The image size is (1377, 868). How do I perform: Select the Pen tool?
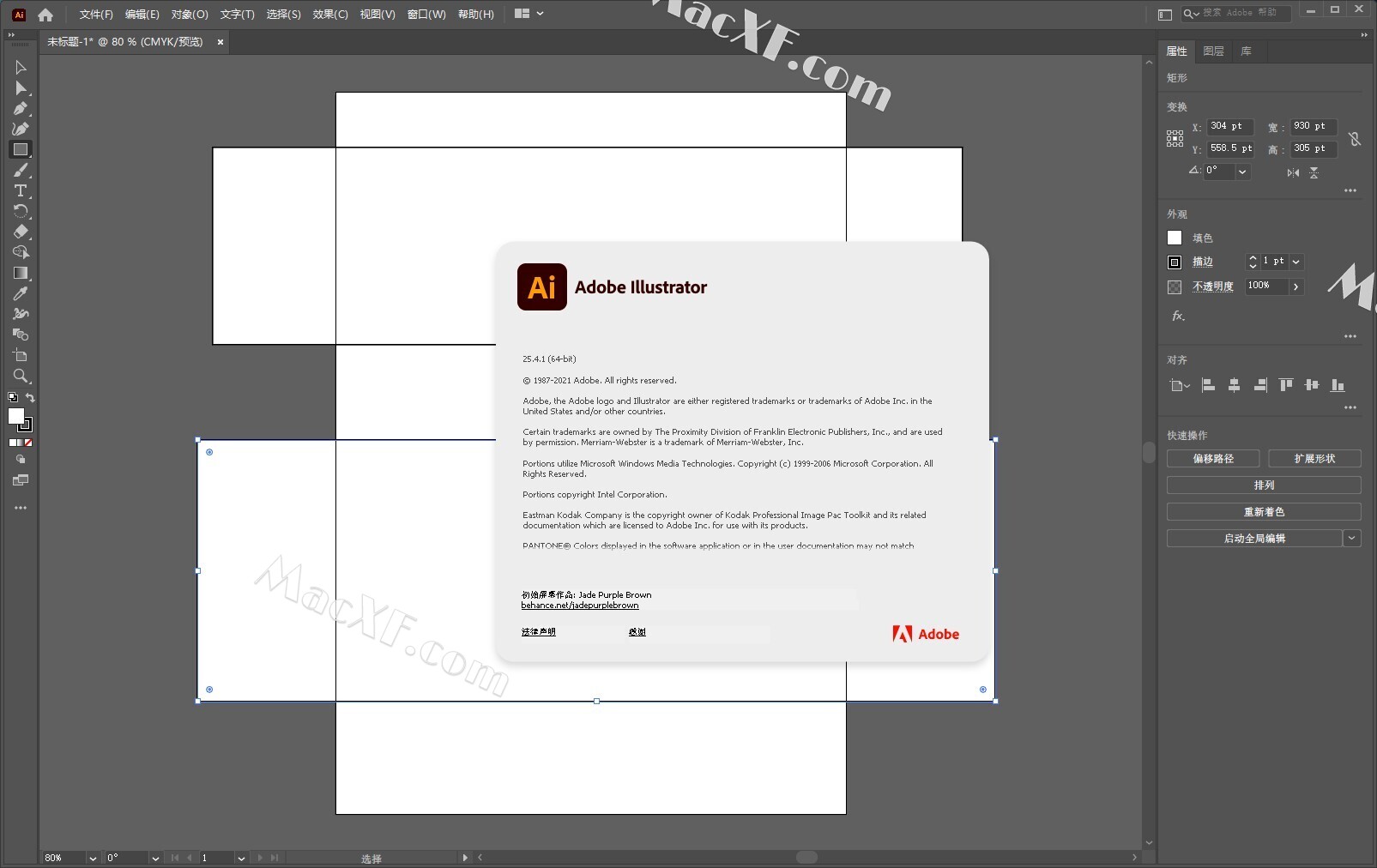pos(21,109)
